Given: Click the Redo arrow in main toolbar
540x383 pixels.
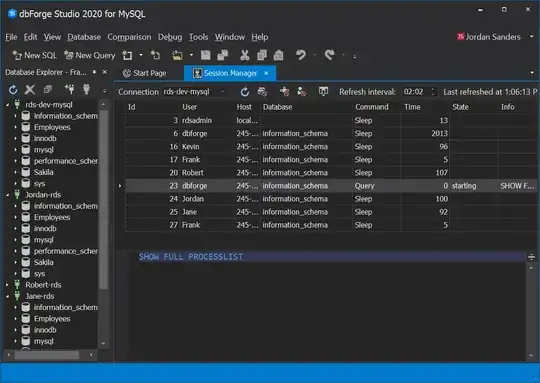Looking at the screenshot, I should (x=330, y=55).
